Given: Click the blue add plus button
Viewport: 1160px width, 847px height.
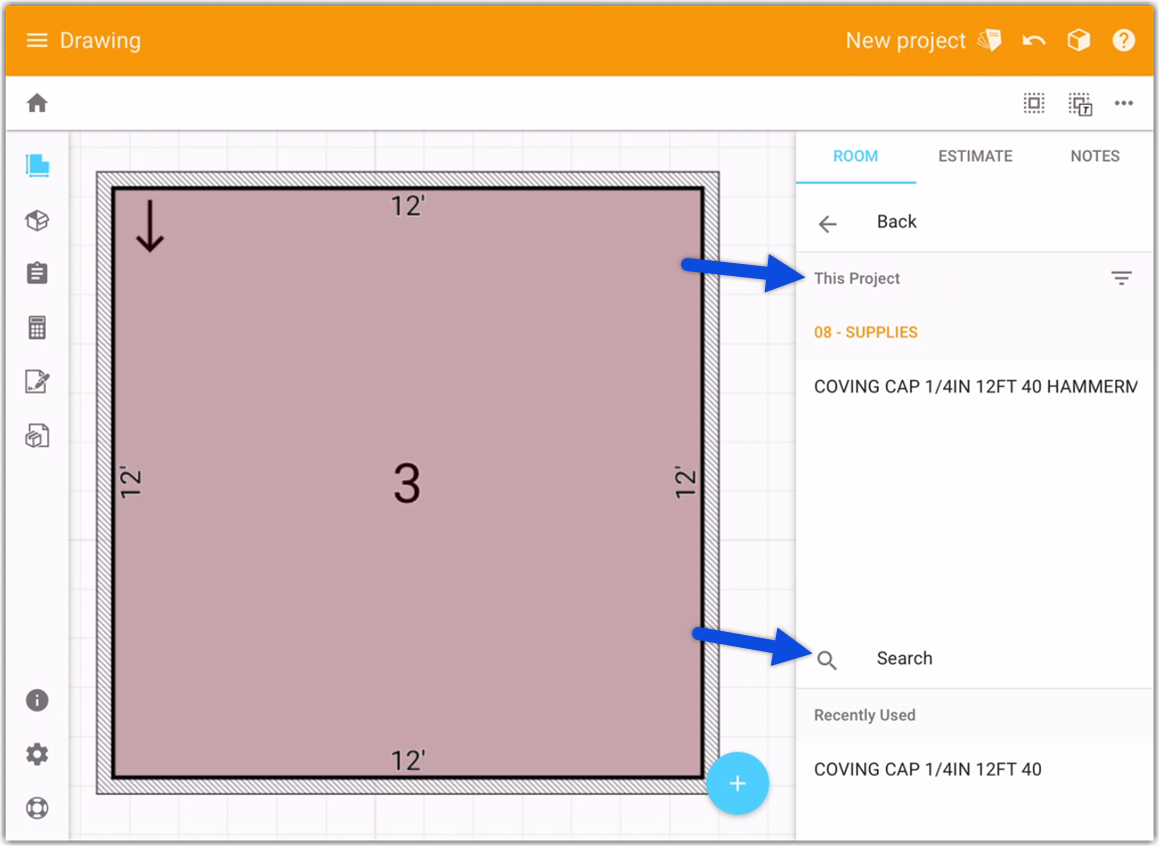Looking at the screenshot, I should pos(738,784).
